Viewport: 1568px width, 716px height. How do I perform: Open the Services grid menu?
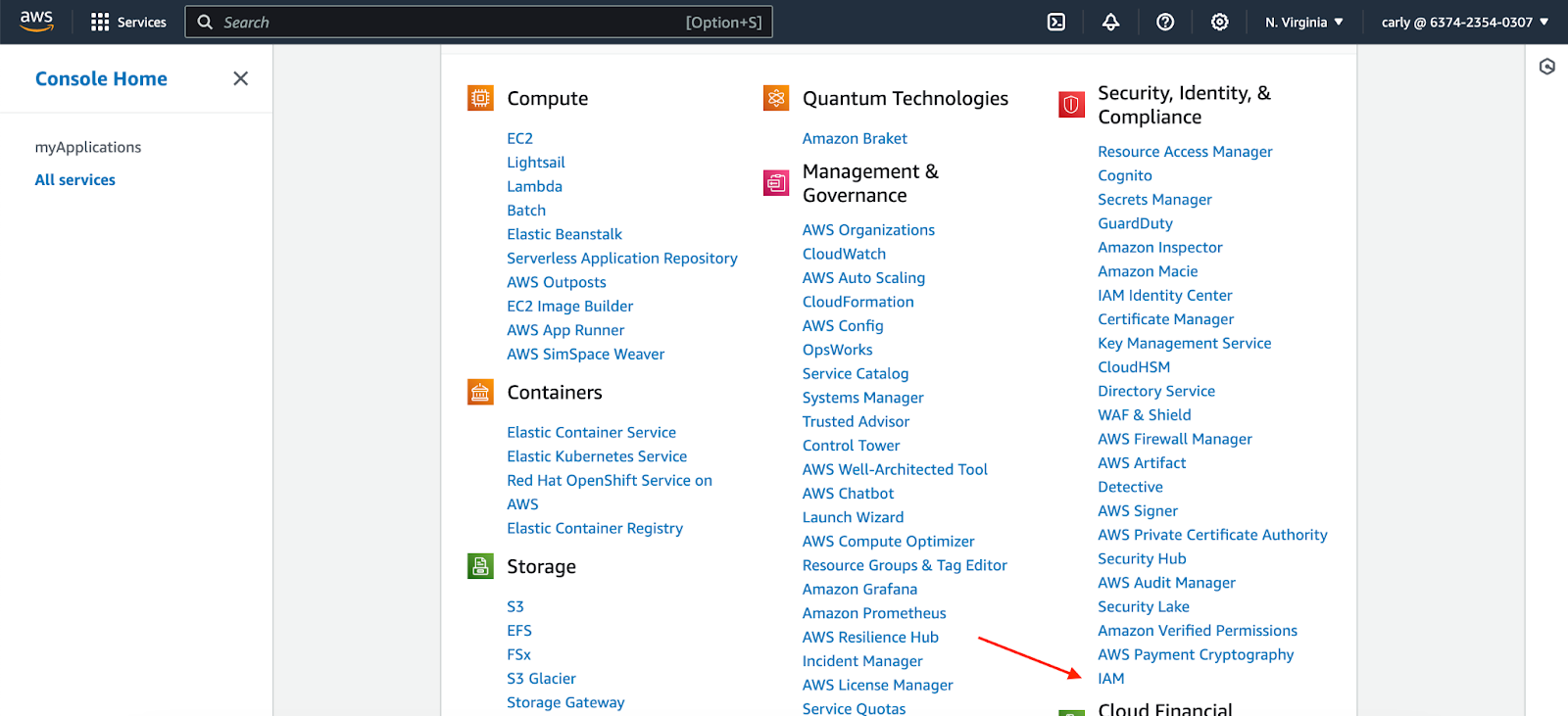128,22
